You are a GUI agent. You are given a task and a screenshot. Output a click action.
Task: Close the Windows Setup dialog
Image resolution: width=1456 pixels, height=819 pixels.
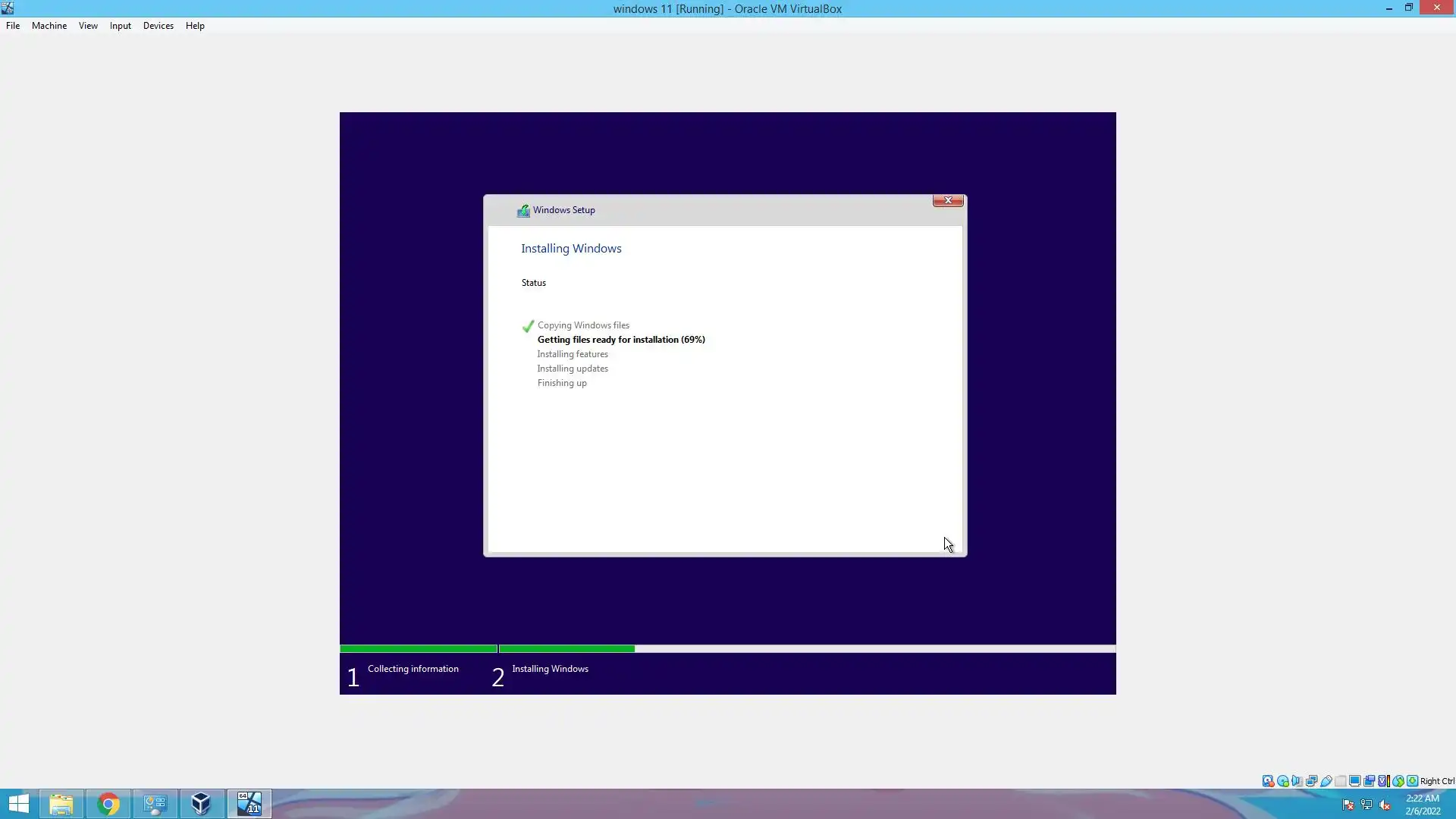pos(948,200)
